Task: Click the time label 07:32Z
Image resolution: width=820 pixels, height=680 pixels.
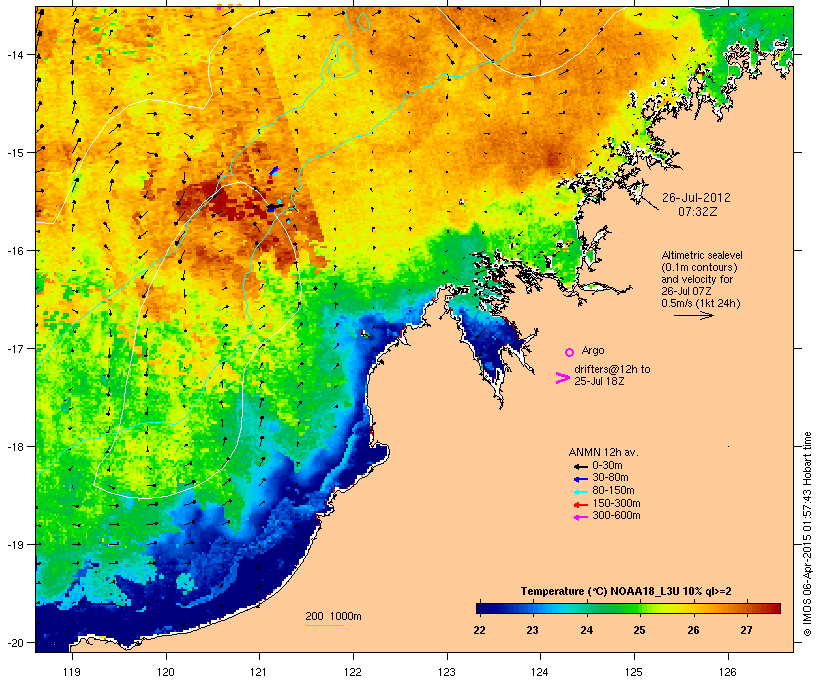Action: click(698, 212)
